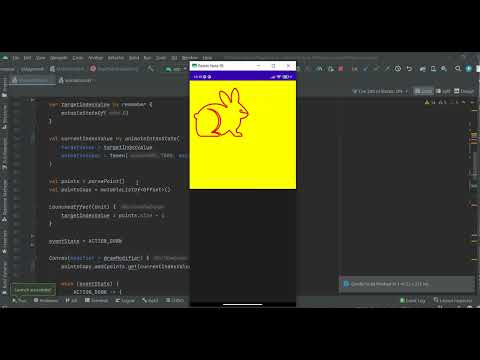Click the red-circle file breadcrumb in navigation bar
480x360 pixels.
(x=113, y=69)
